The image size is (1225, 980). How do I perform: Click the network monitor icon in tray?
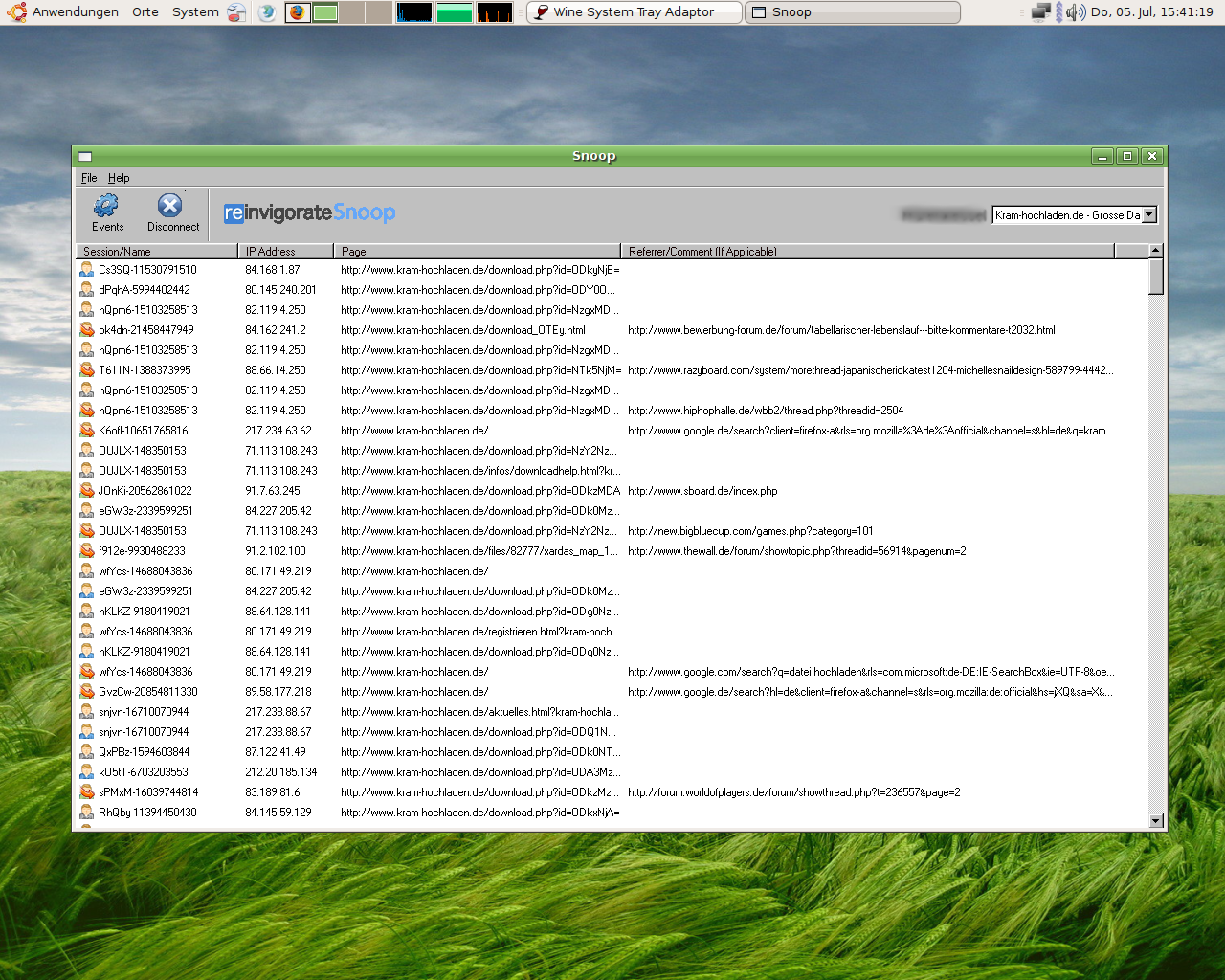[x=1041, y=12]
